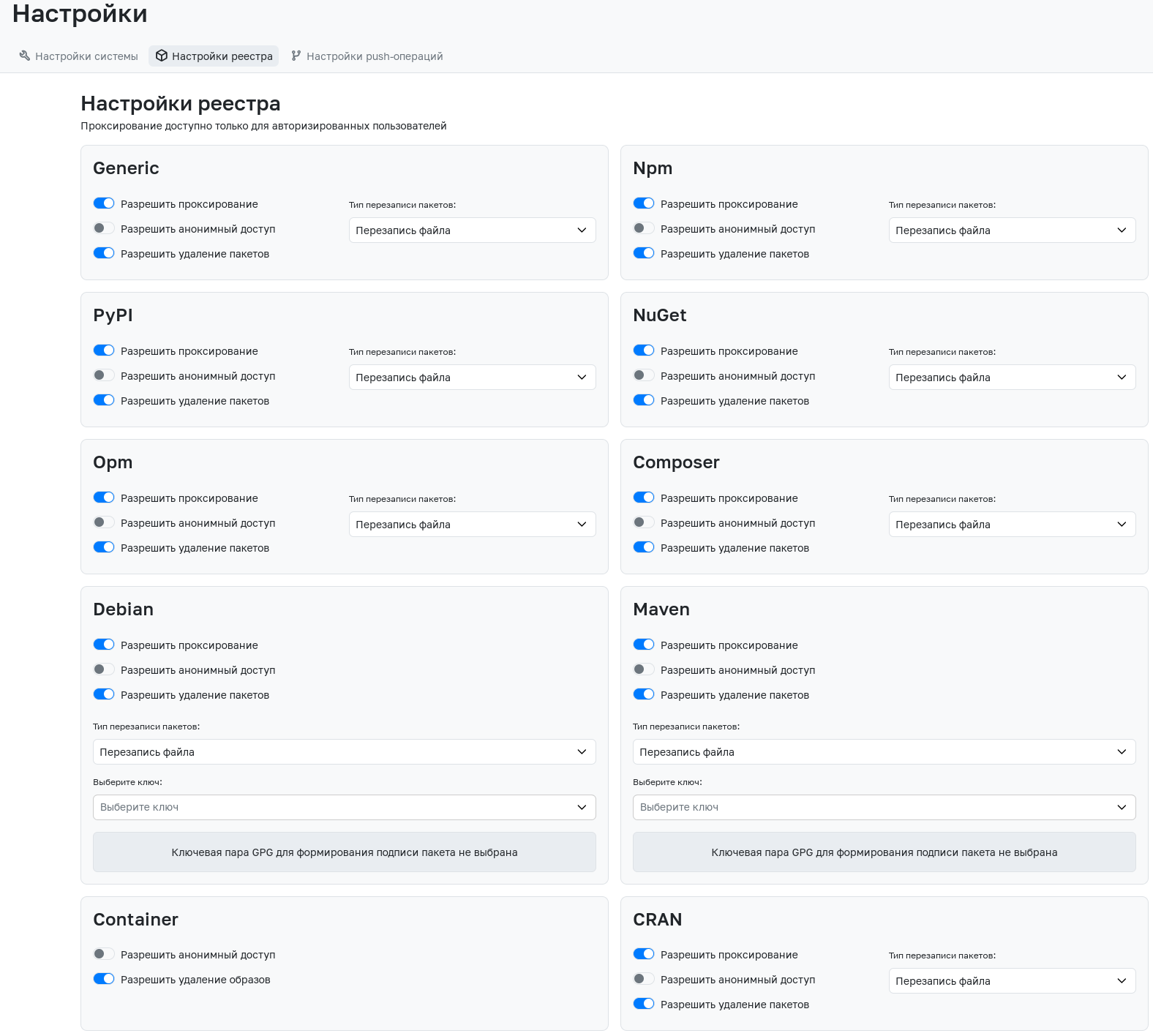Open PyPI package overwrite type dropdown

473,378
